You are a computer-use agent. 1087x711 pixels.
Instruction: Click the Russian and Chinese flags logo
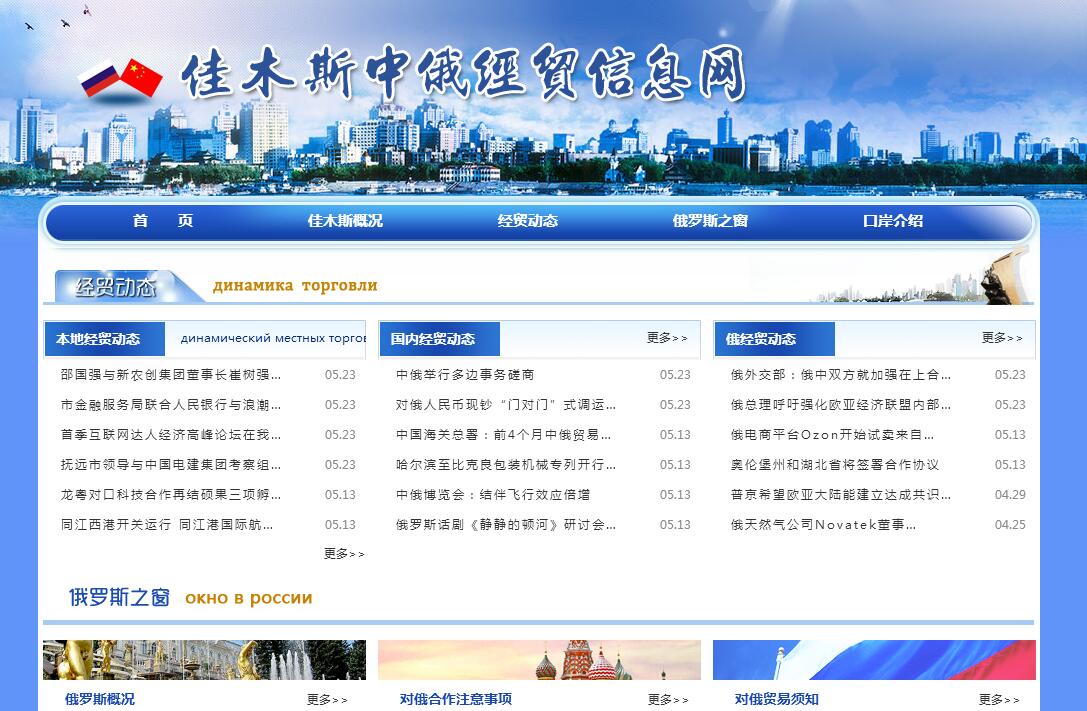121,78
